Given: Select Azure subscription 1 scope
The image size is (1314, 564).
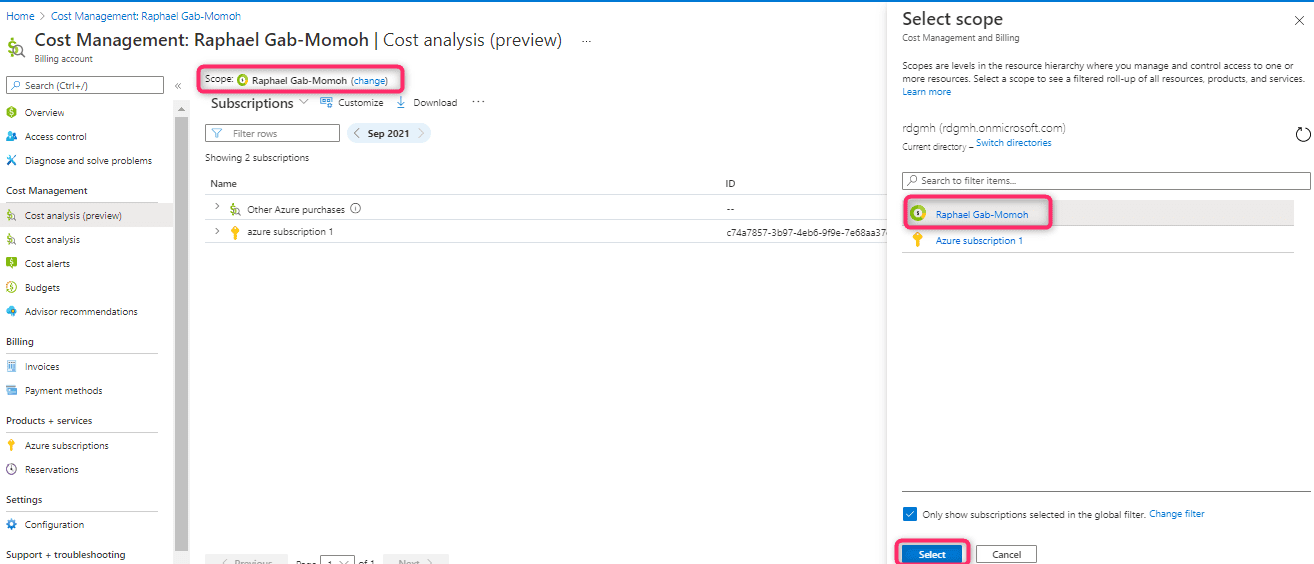Looking at the screenshot, I should [979, 241].
